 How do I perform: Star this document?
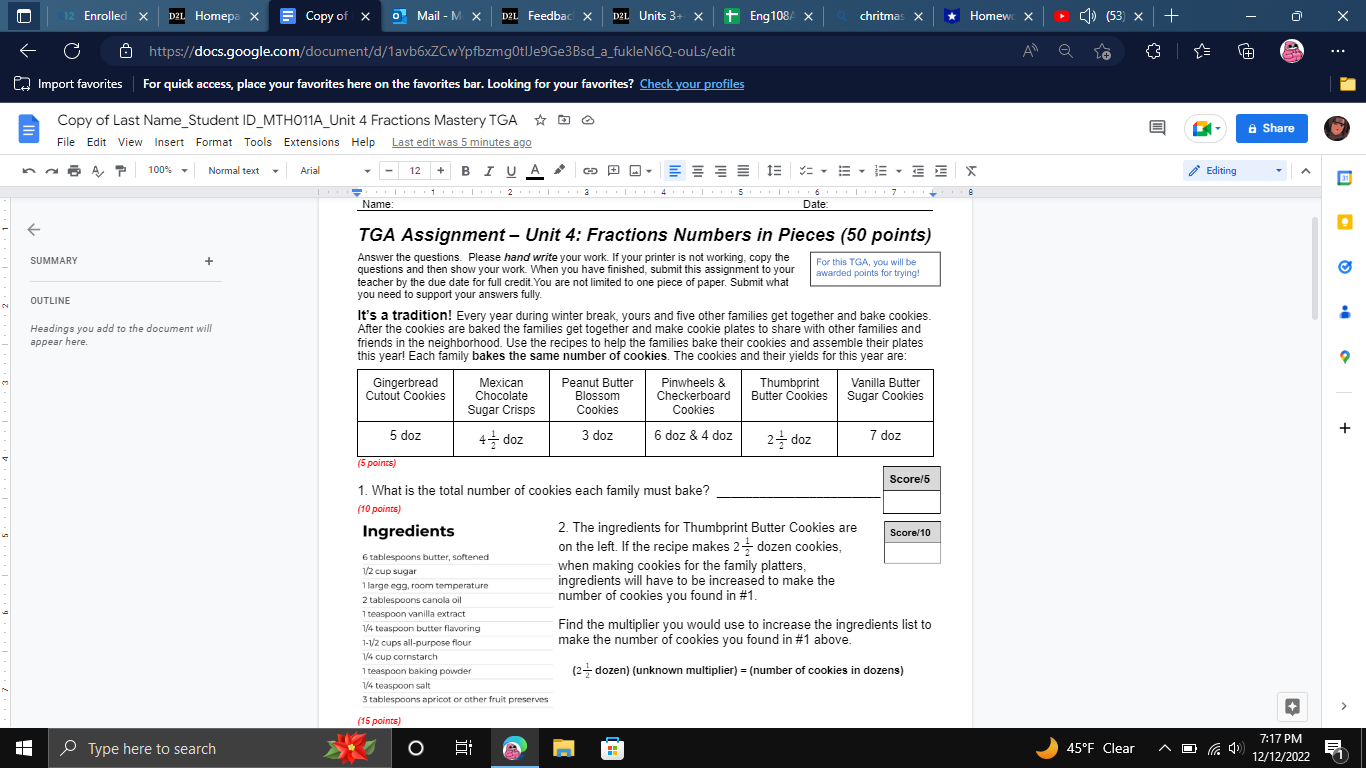pyautogui.click(x=539, y=120)
